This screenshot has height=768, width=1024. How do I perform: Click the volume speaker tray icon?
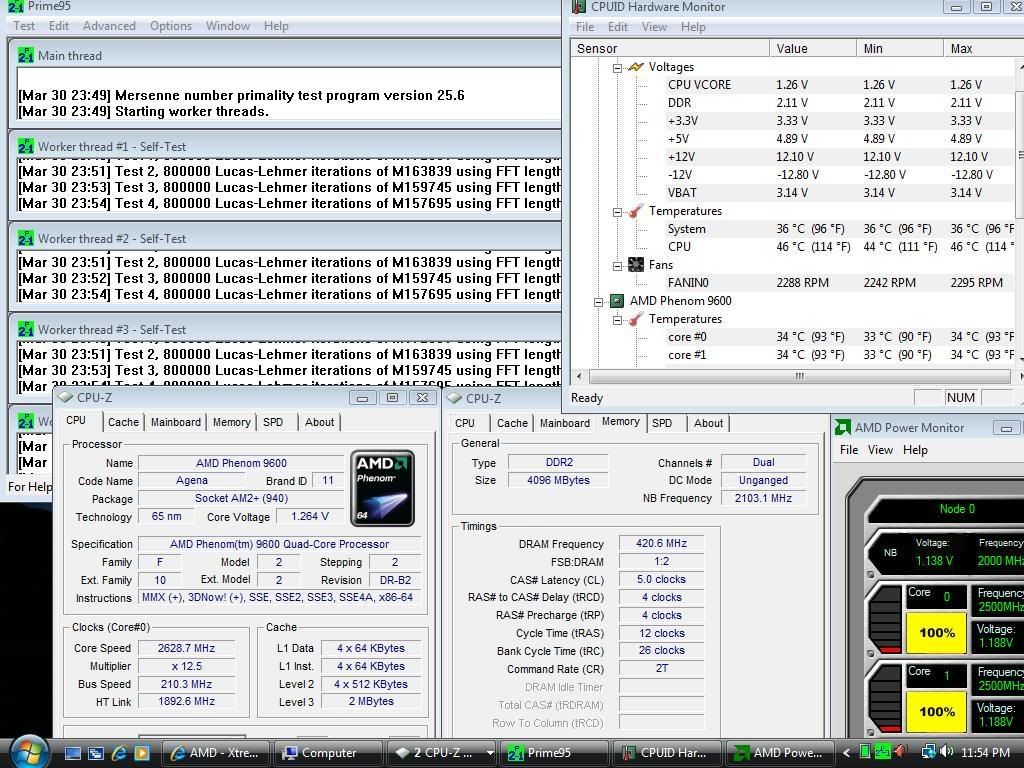948,752
